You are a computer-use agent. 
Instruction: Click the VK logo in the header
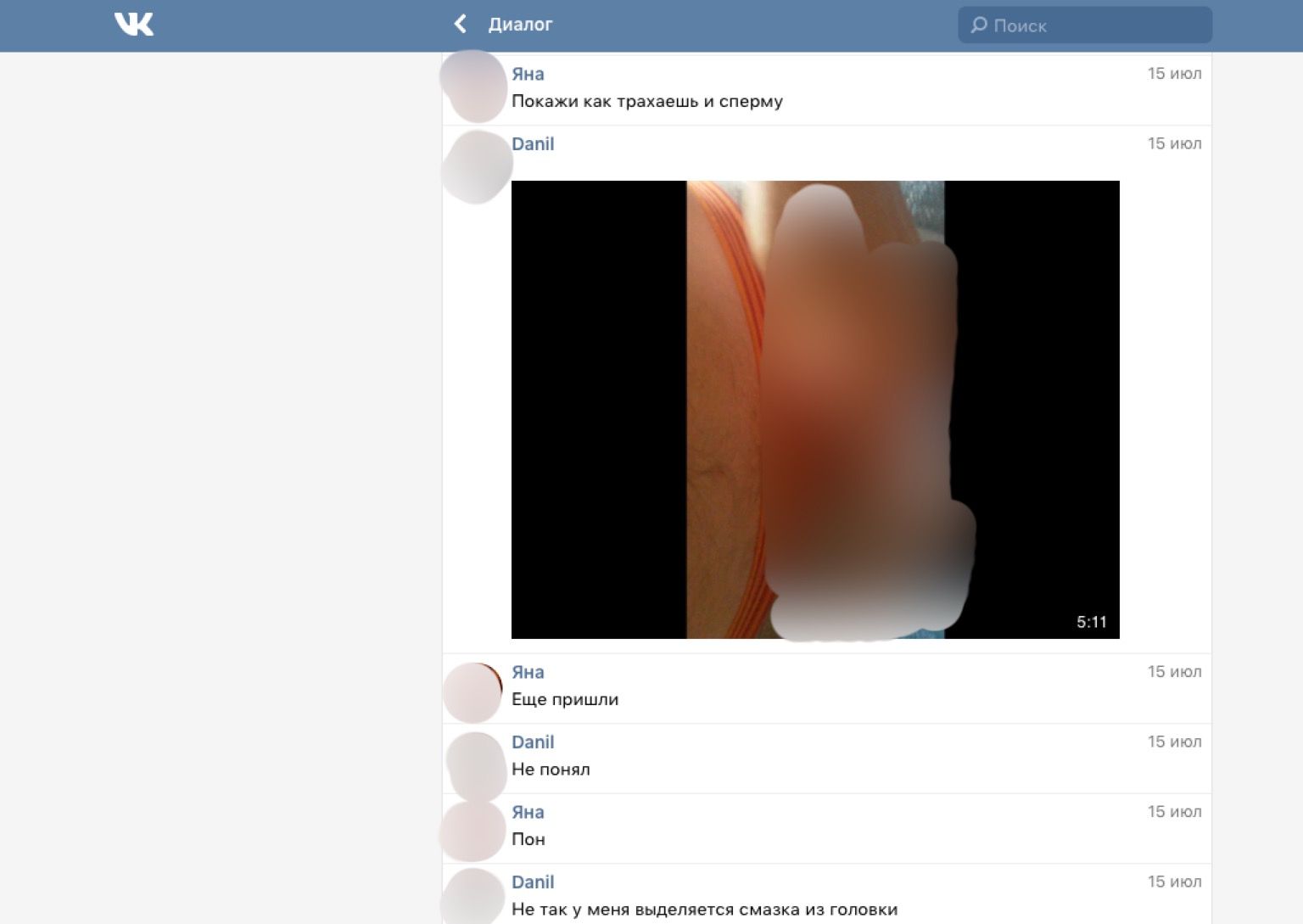point(134,25)
